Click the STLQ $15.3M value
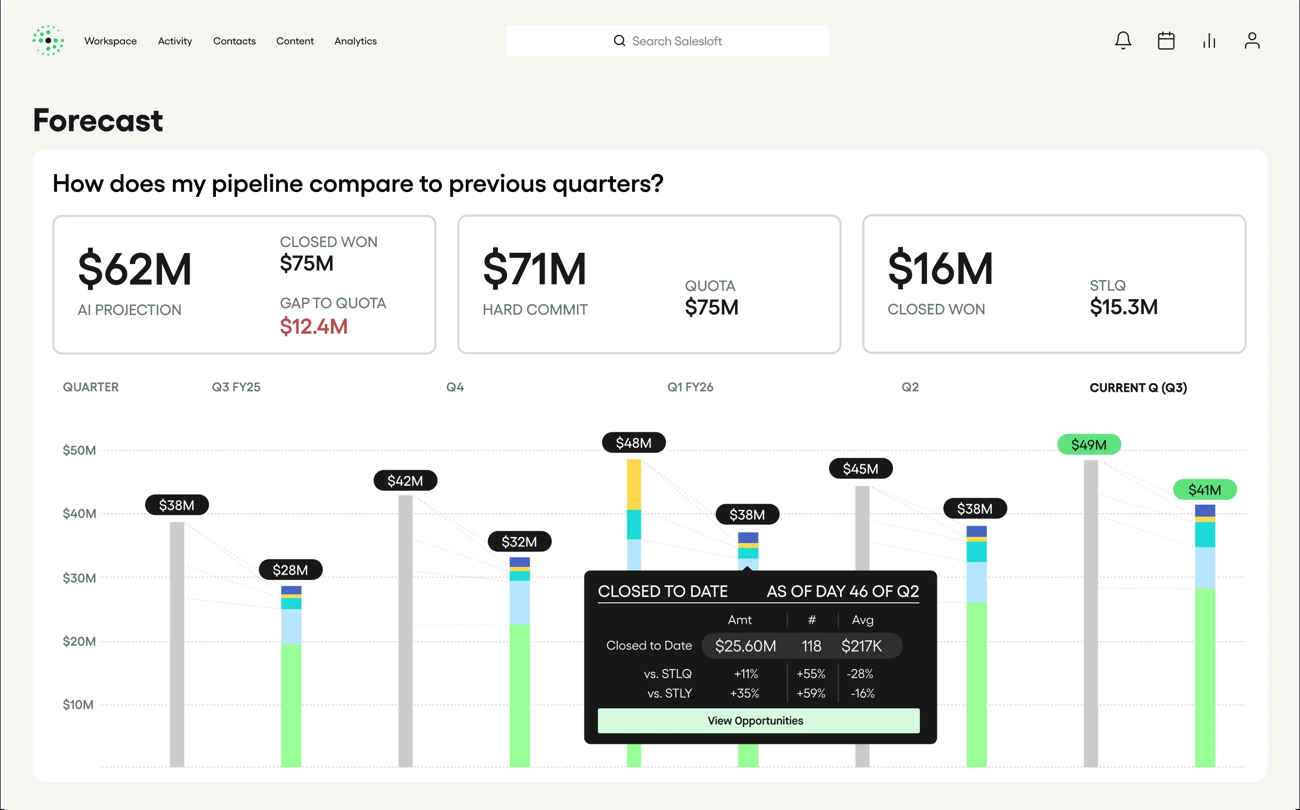Image resolution: width=1300 pixels, height=810 pixels. click(x=1124, y=307)
